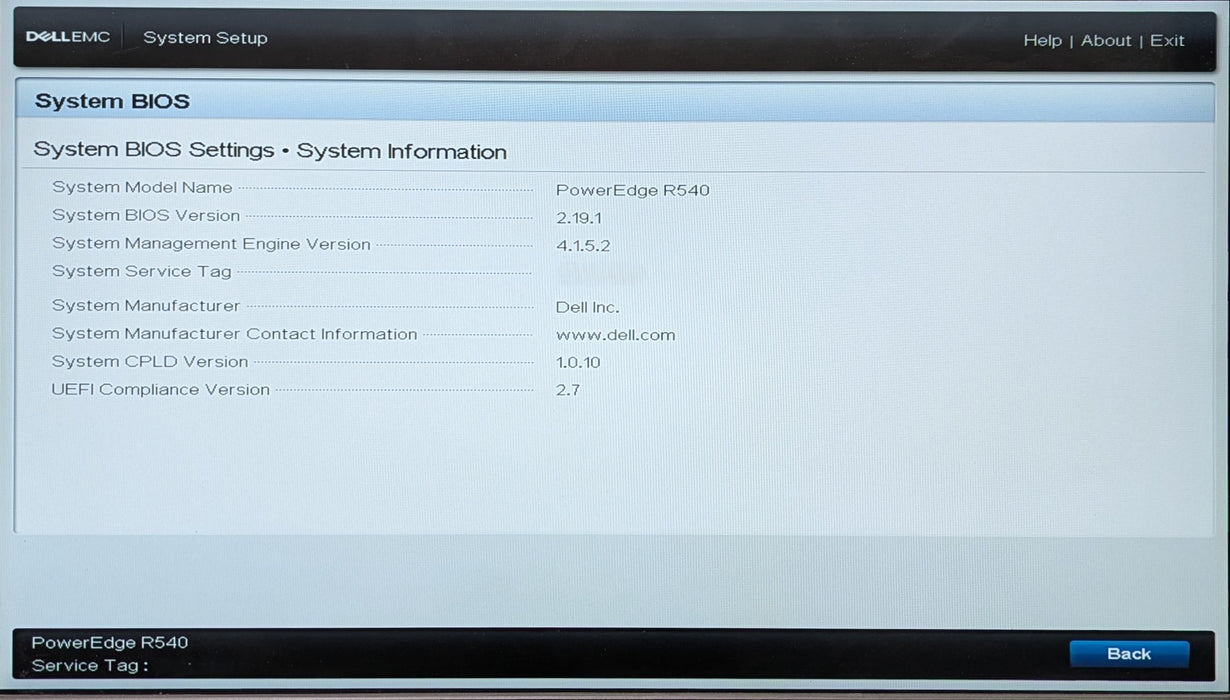Click the www.dell.com contact value
Image resolution: width=1230 pixels, height=700 pixels.
[x=615, y=335]
